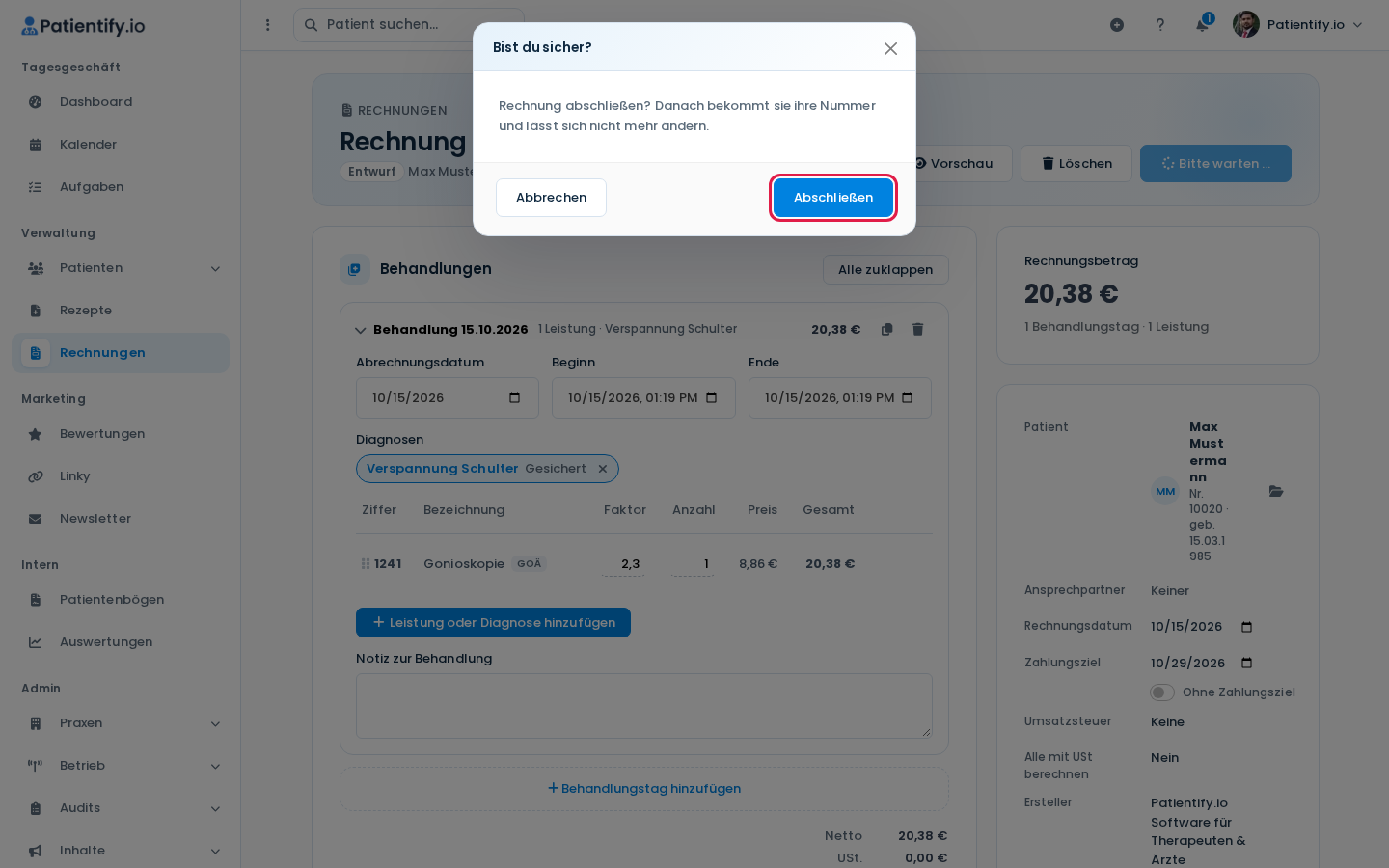Open the notifications bell icon
Image resolution: width=1389 pixels, height=868 pixels.
(1202, 25)
